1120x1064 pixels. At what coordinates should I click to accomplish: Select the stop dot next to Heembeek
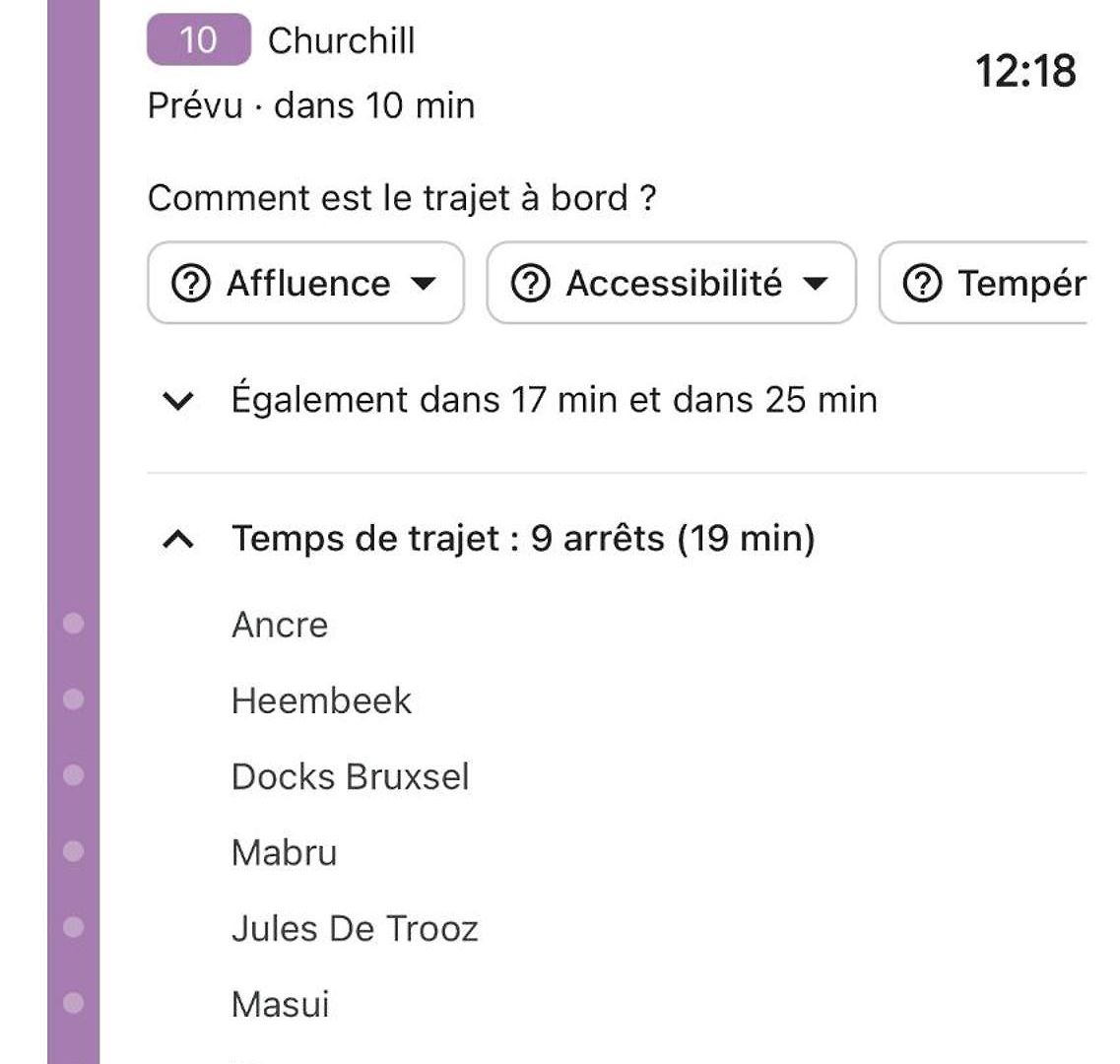(x=74, y=698)
